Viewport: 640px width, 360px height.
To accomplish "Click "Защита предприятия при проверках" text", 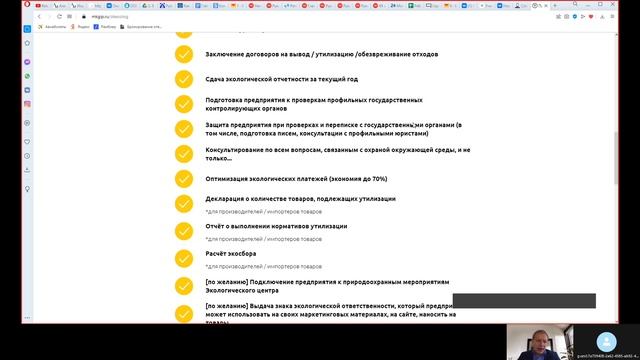I will 333,129.
